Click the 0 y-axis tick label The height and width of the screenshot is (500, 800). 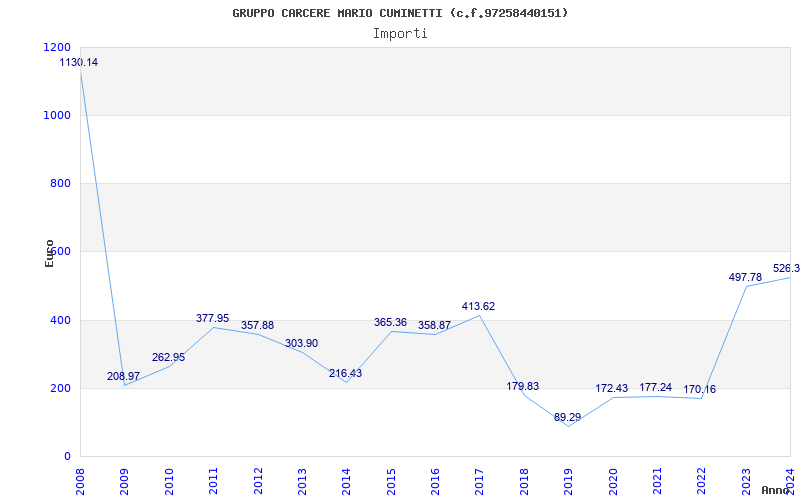[x=67, y=457]
